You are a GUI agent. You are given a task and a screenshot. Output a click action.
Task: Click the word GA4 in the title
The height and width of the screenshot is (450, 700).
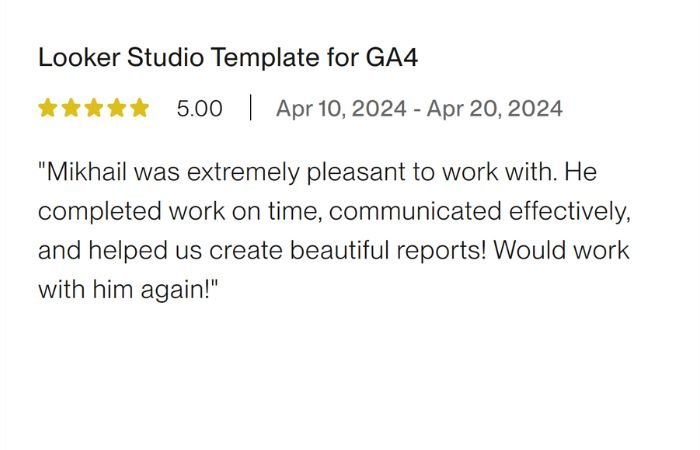point(391,58)
